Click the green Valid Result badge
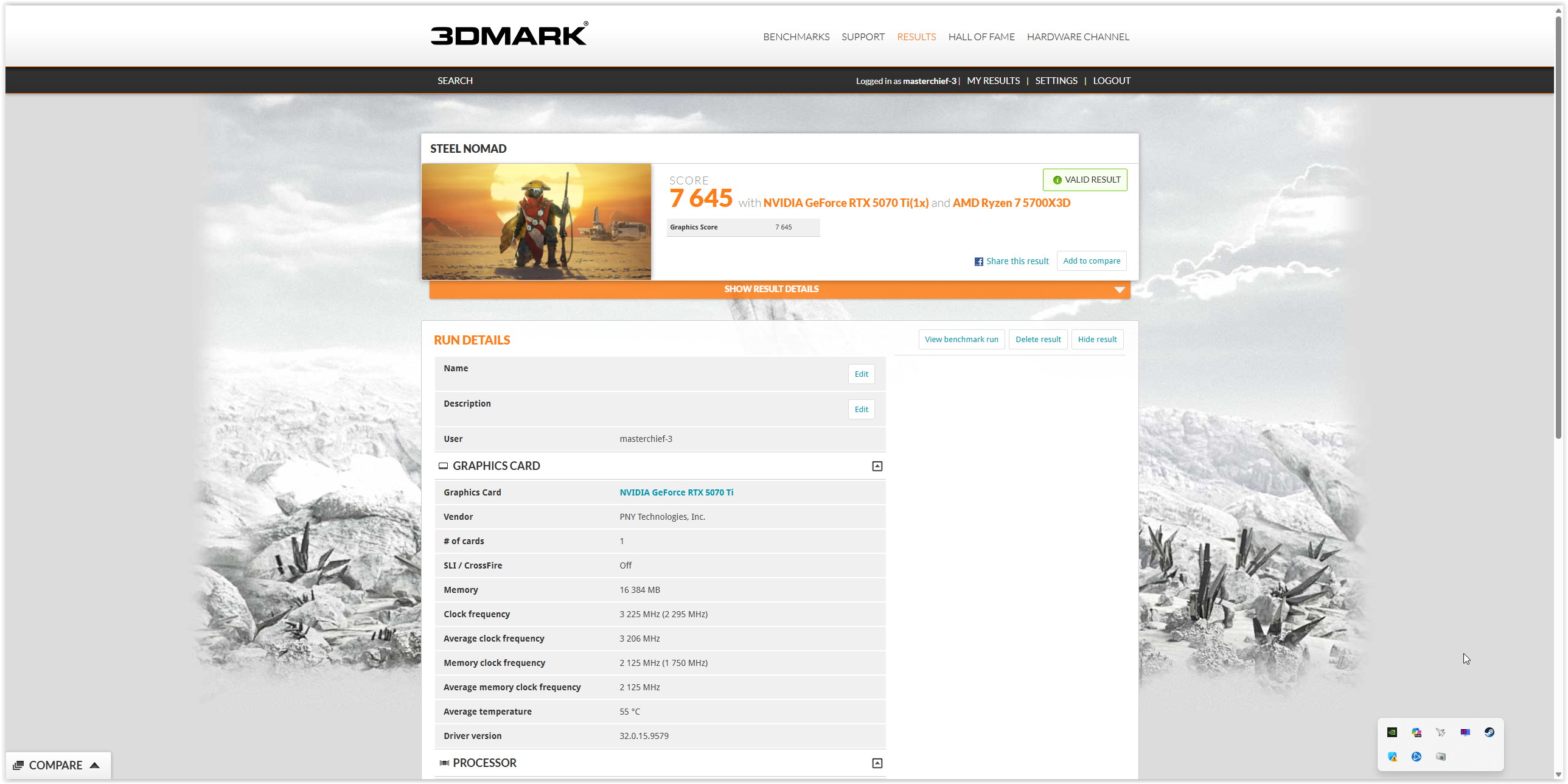 pyautogui.click(x=1085, y=180)
